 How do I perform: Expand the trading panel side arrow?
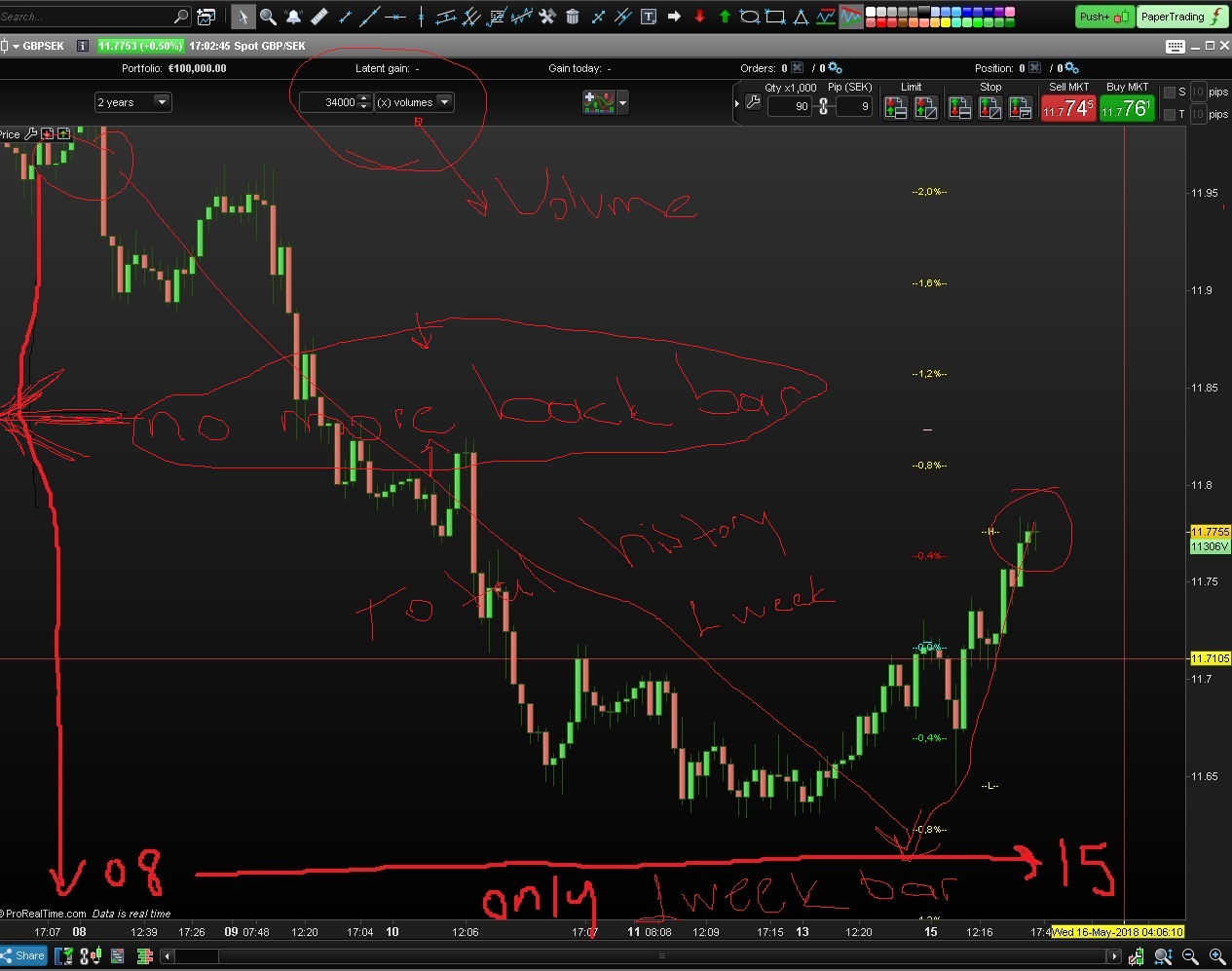[x=737, y=103]
